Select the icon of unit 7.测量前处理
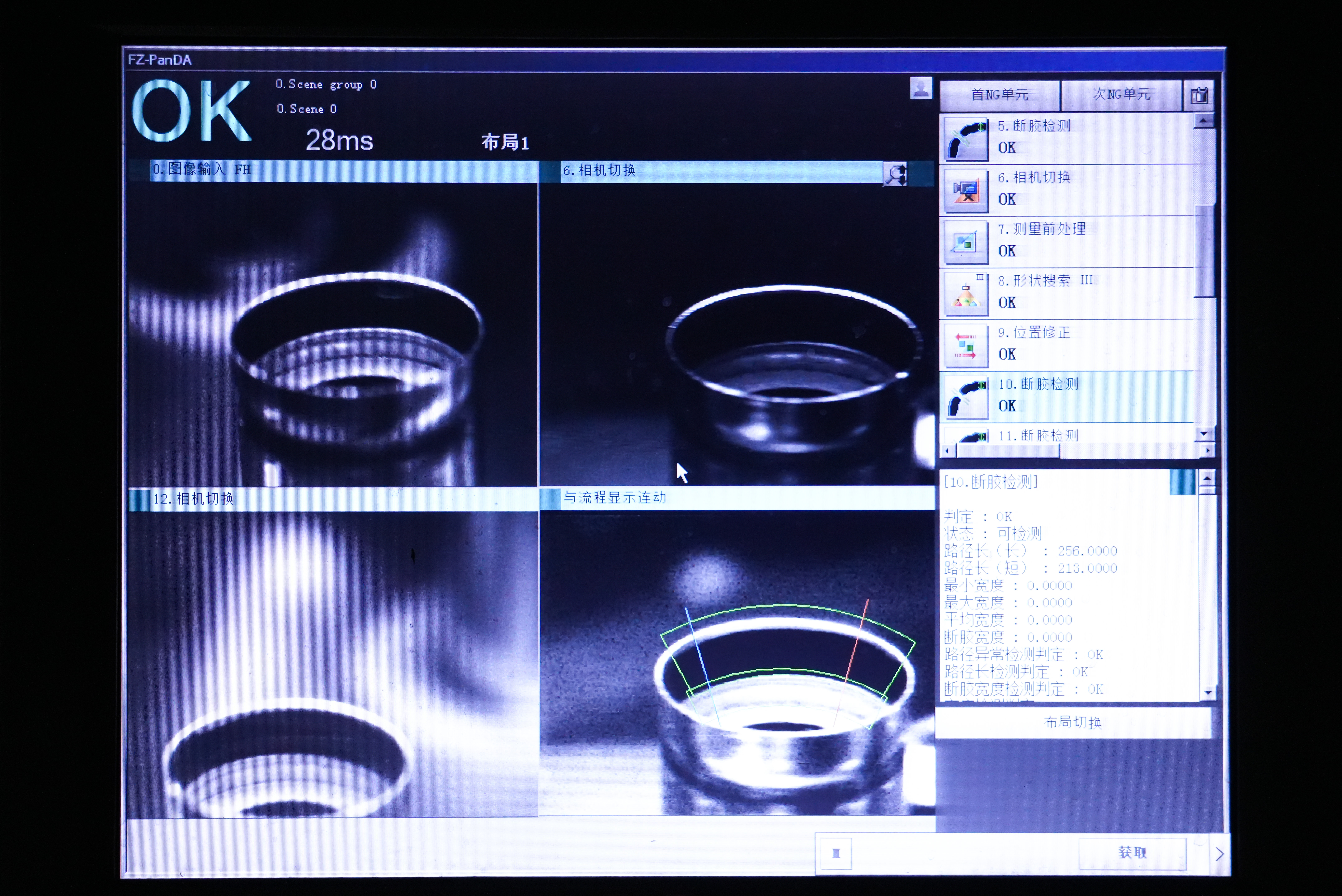Viewport: 1342px width, 896px height. coord(966,242)
